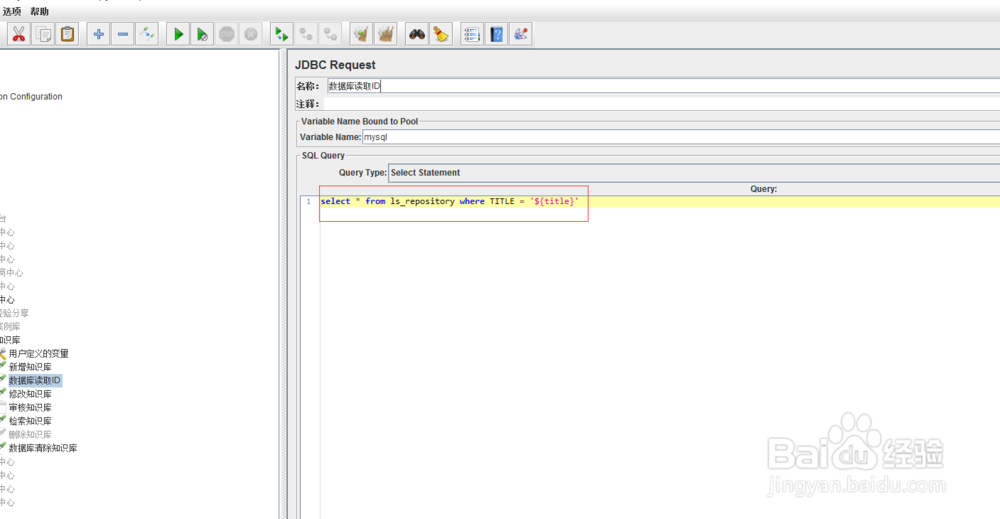This screenshot has height=519, width=1000.
Task: Select 检索知识库 tree node
Action: point(30,421)
